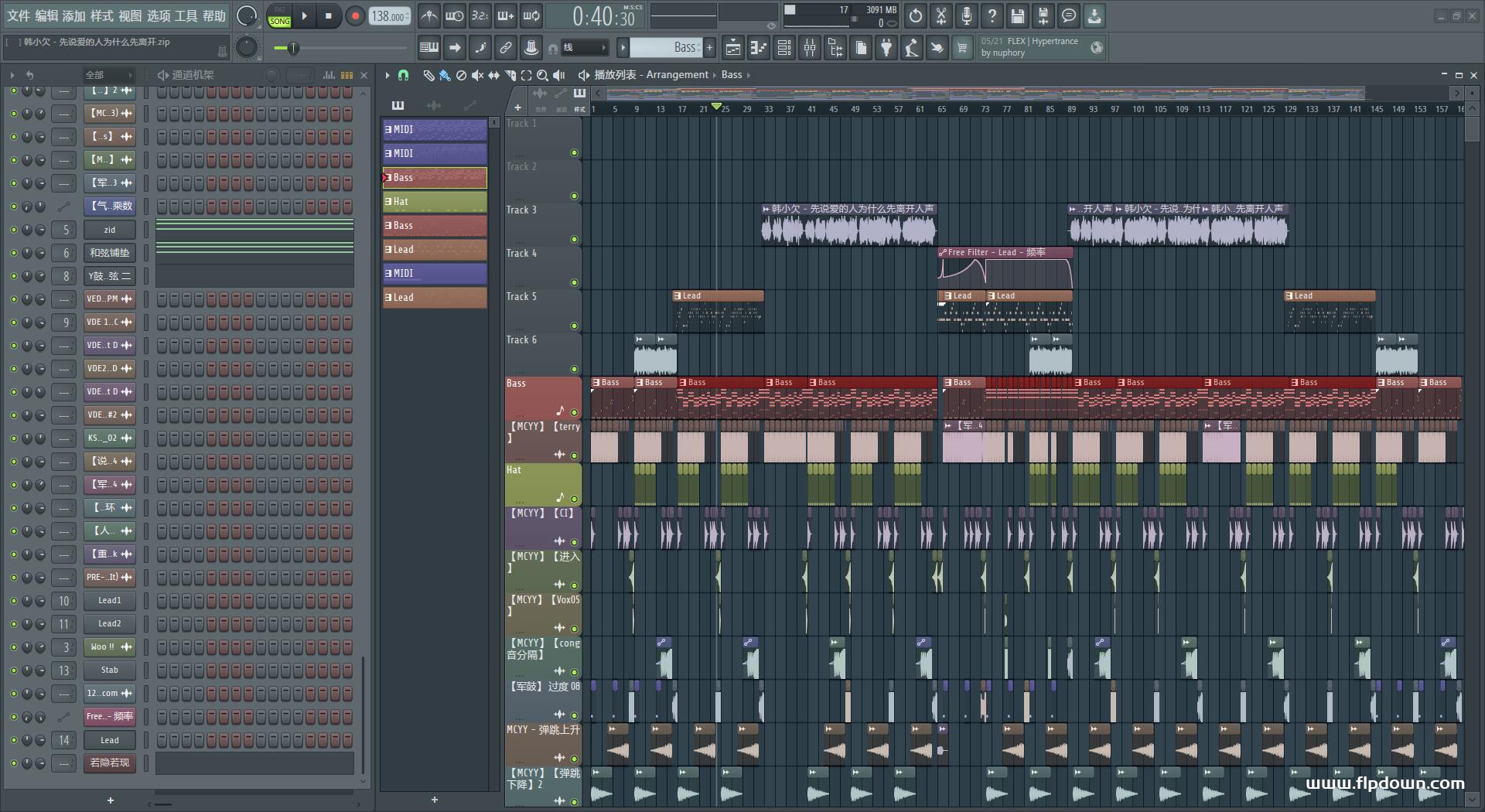Image resolution: width=1485 pixels, height=812 pixels.
Task: Select the zoom magnifier tool in playlist
Action: pos(542,75)
